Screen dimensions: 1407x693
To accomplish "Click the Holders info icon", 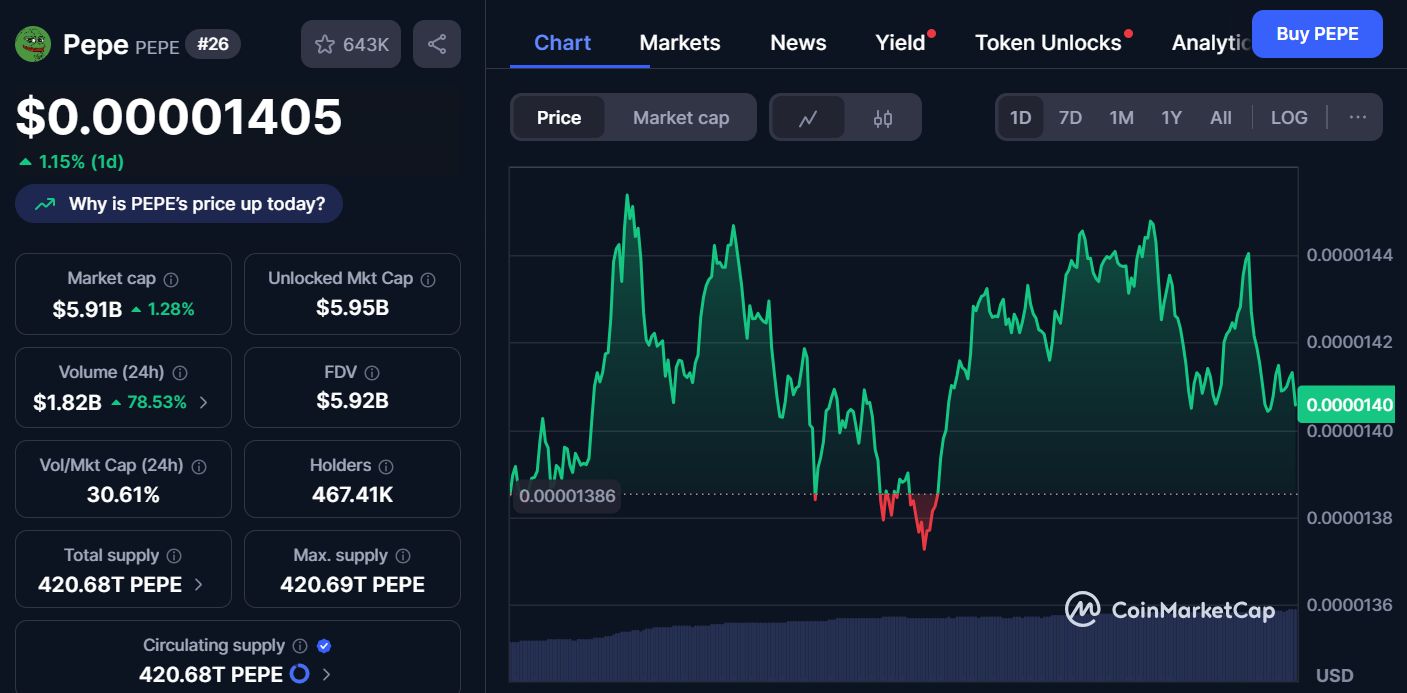I will tap(386, 466).
